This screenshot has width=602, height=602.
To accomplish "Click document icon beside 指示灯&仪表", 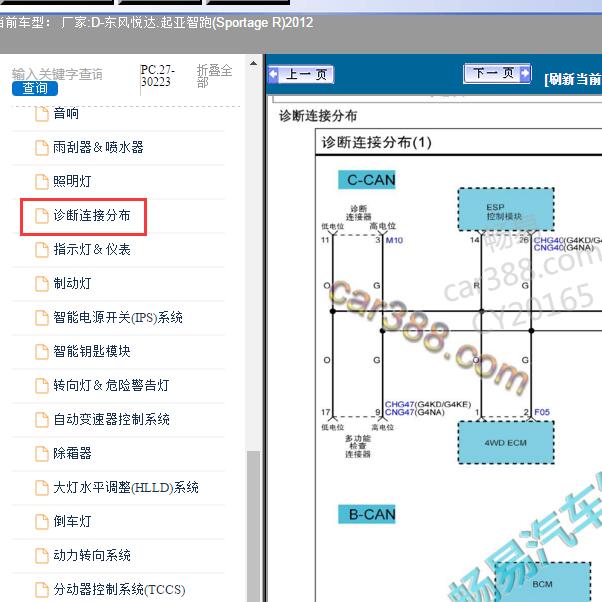I will pyautogui.click(x=41, y=250).
